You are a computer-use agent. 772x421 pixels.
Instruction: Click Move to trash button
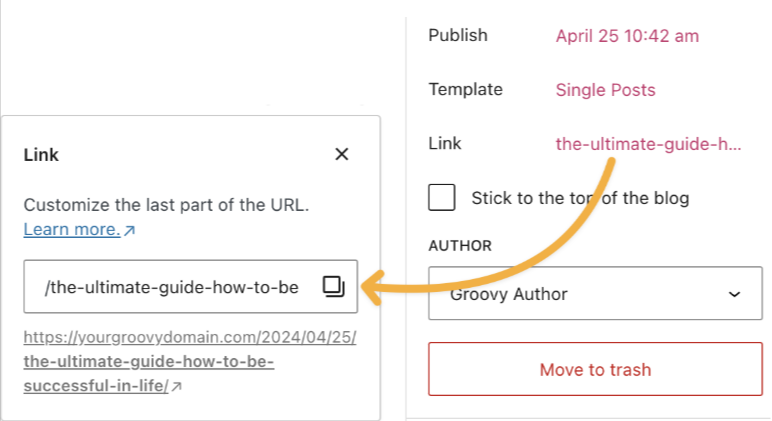tap(595, 369)
